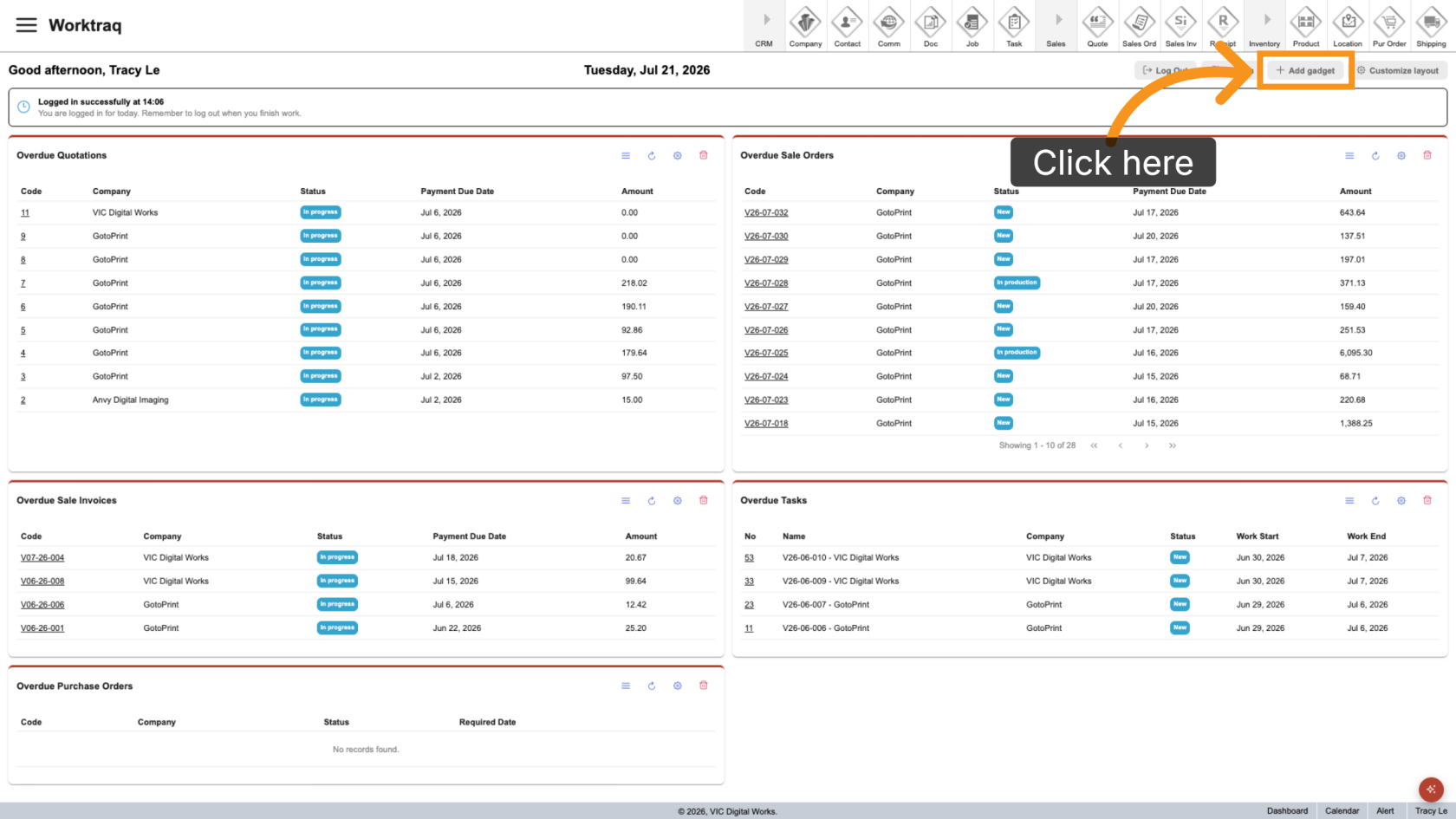Expand the Inventory toolbar group

tap(1264, 26)
